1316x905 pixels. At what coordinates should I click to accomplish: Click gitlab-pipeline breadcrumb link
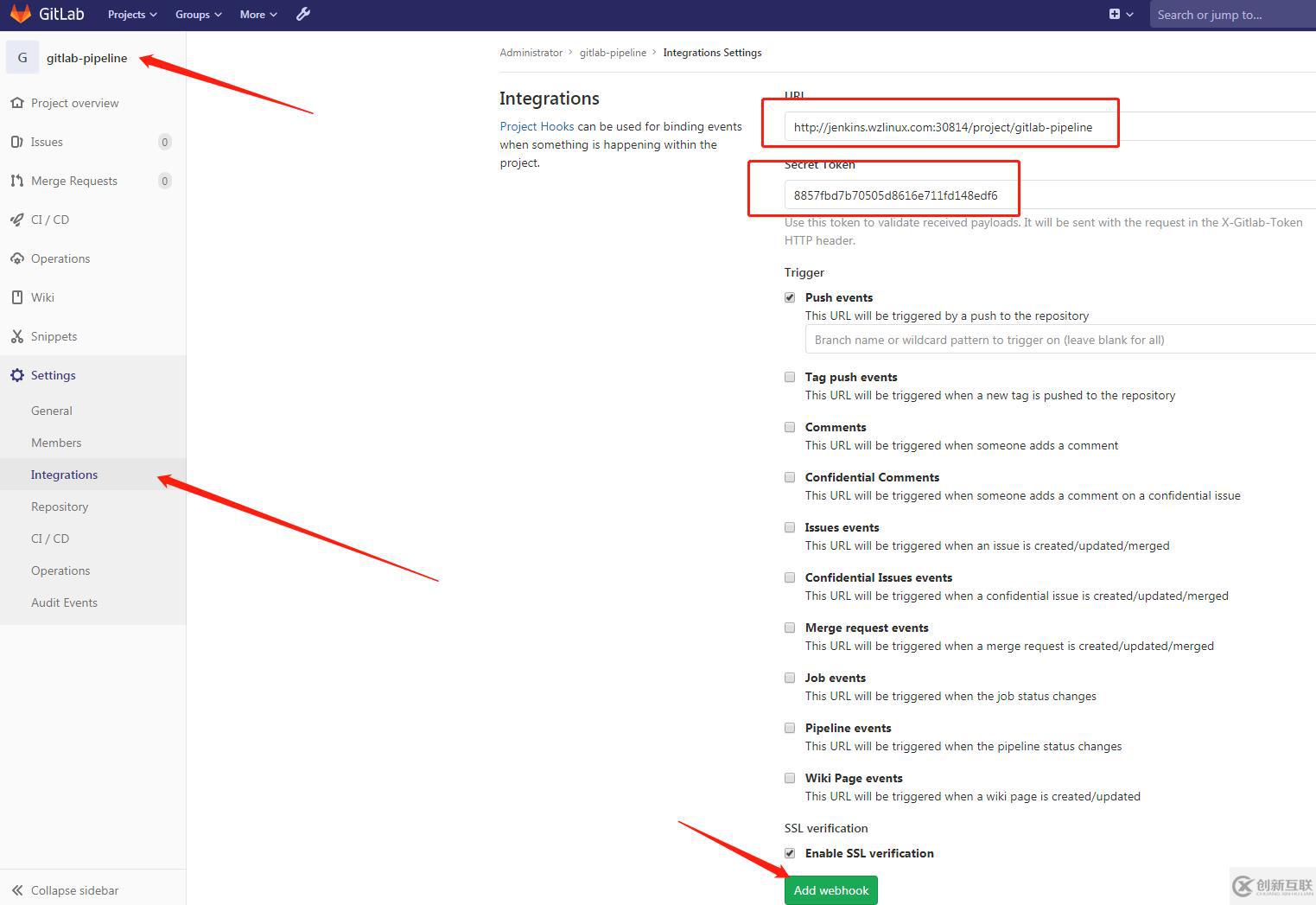[613, 53]
